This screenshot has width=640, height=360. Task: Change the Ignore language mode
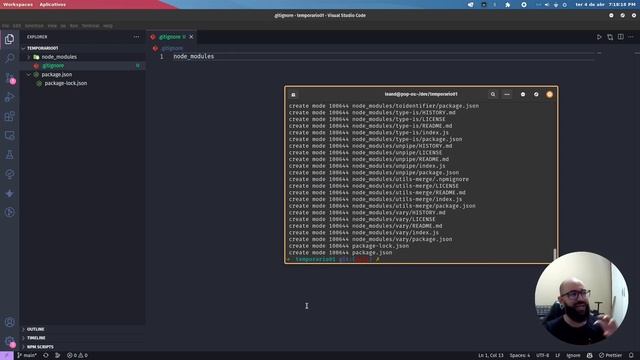click(573, 356)
